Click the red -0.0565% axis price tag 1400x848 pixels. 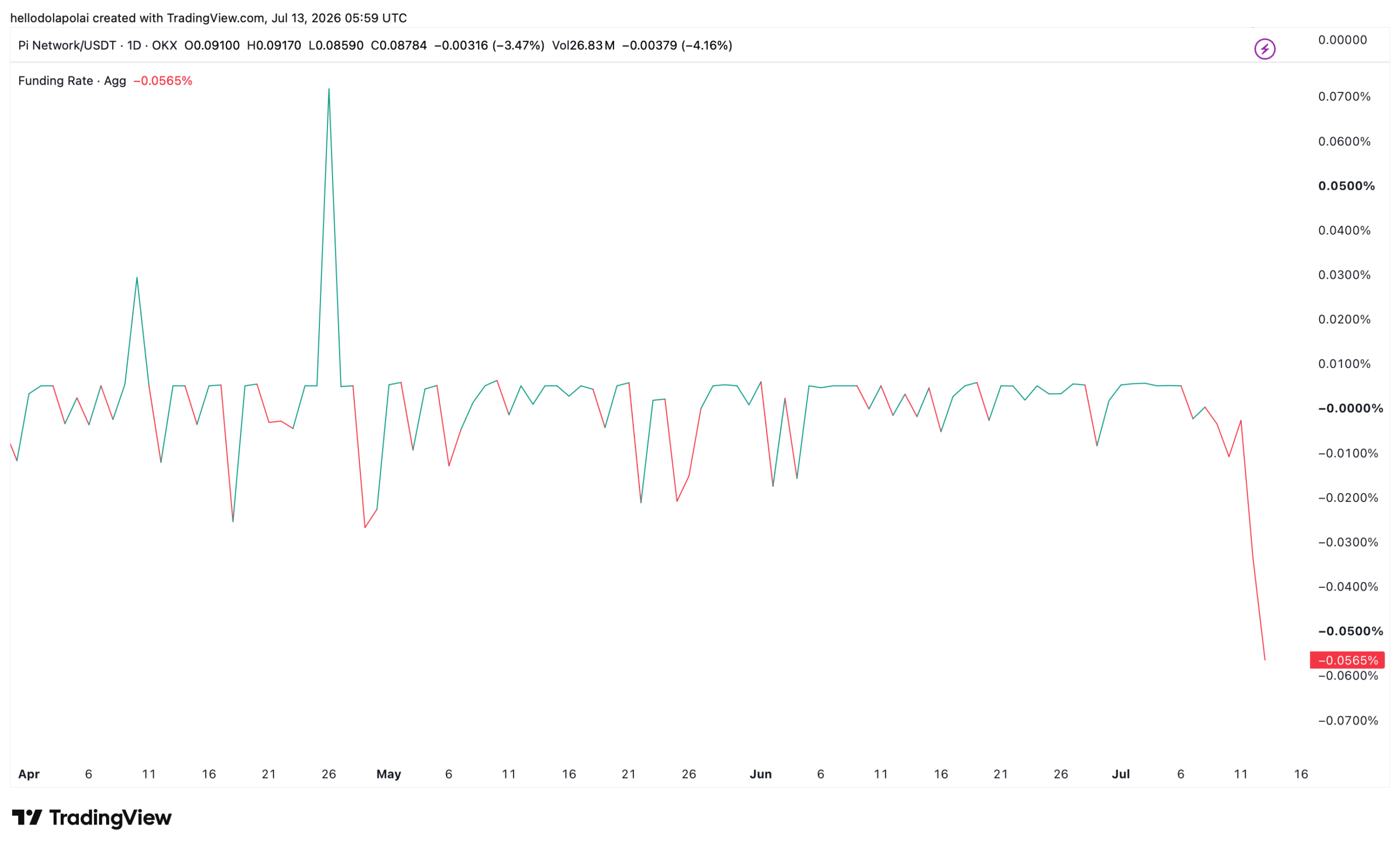[1347, 660]
